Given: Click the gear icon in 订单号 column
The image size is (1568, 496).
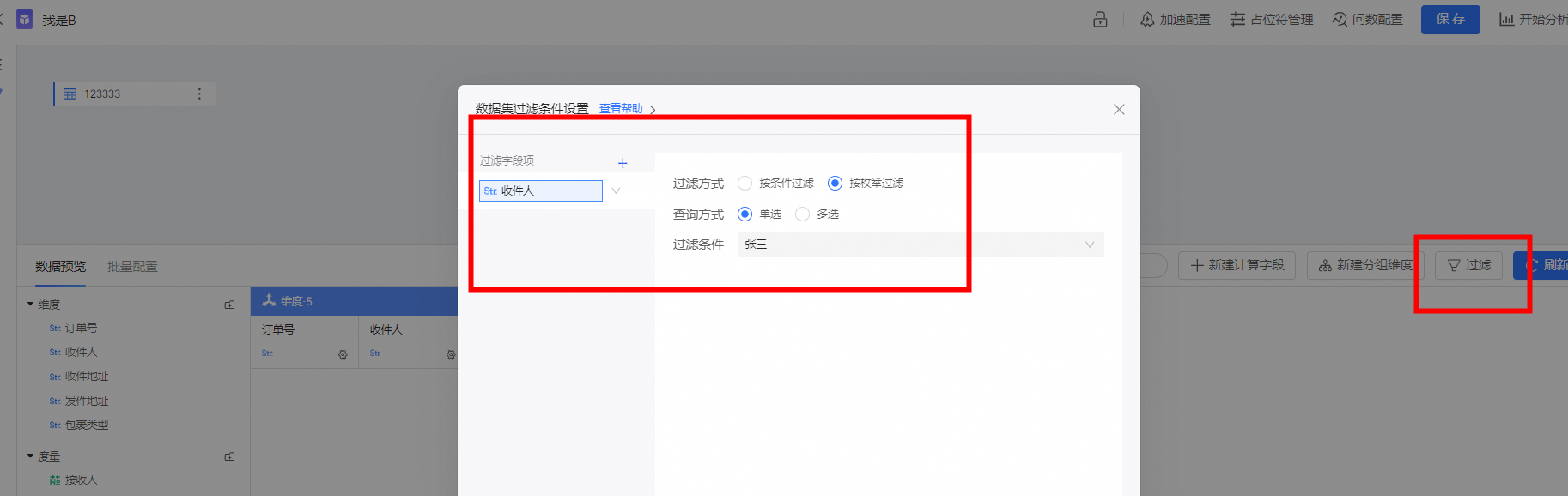Looking at the screenshot, I should [343, 354].
